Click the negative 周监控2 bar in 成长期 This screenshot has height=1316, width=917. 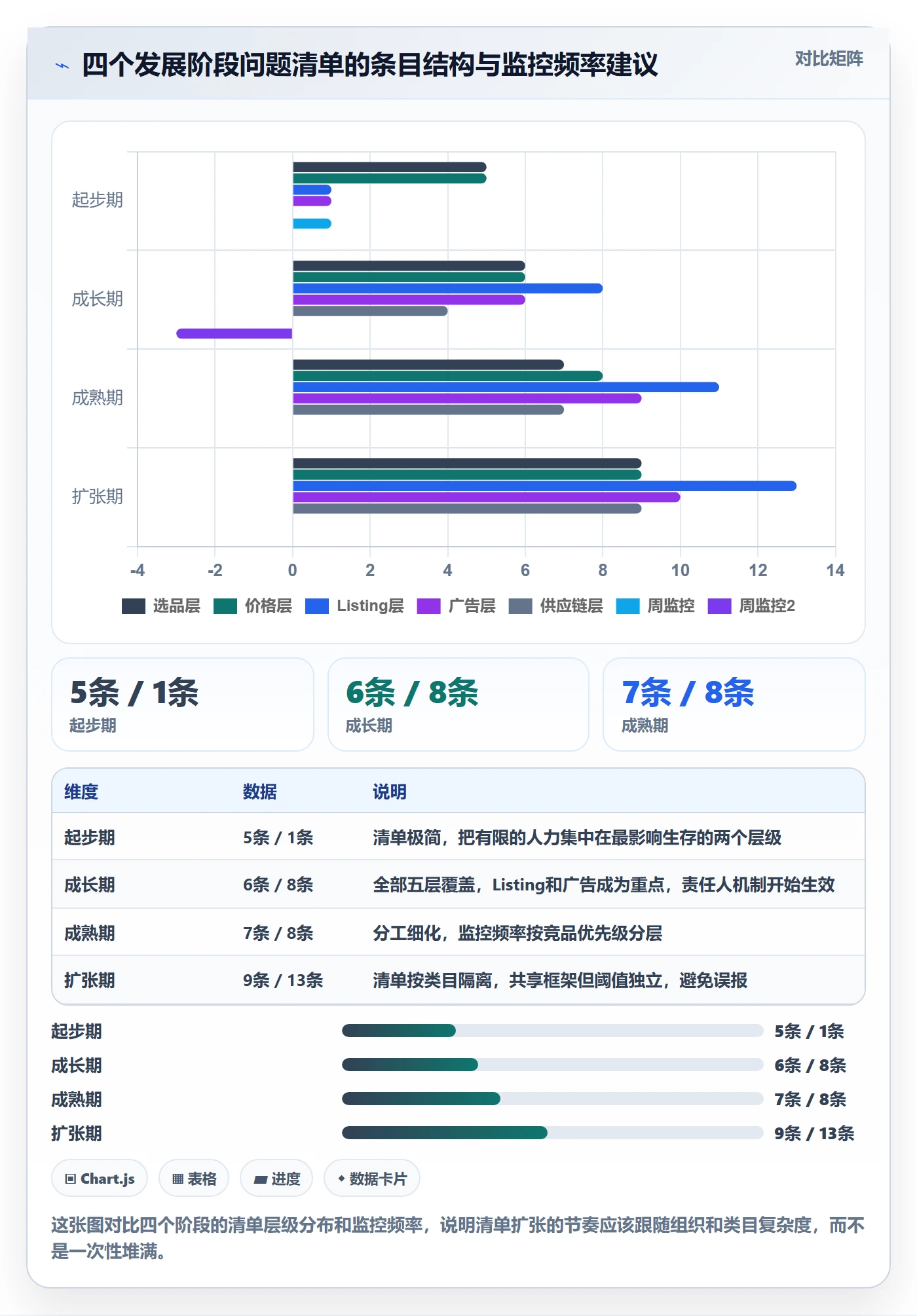234,333
